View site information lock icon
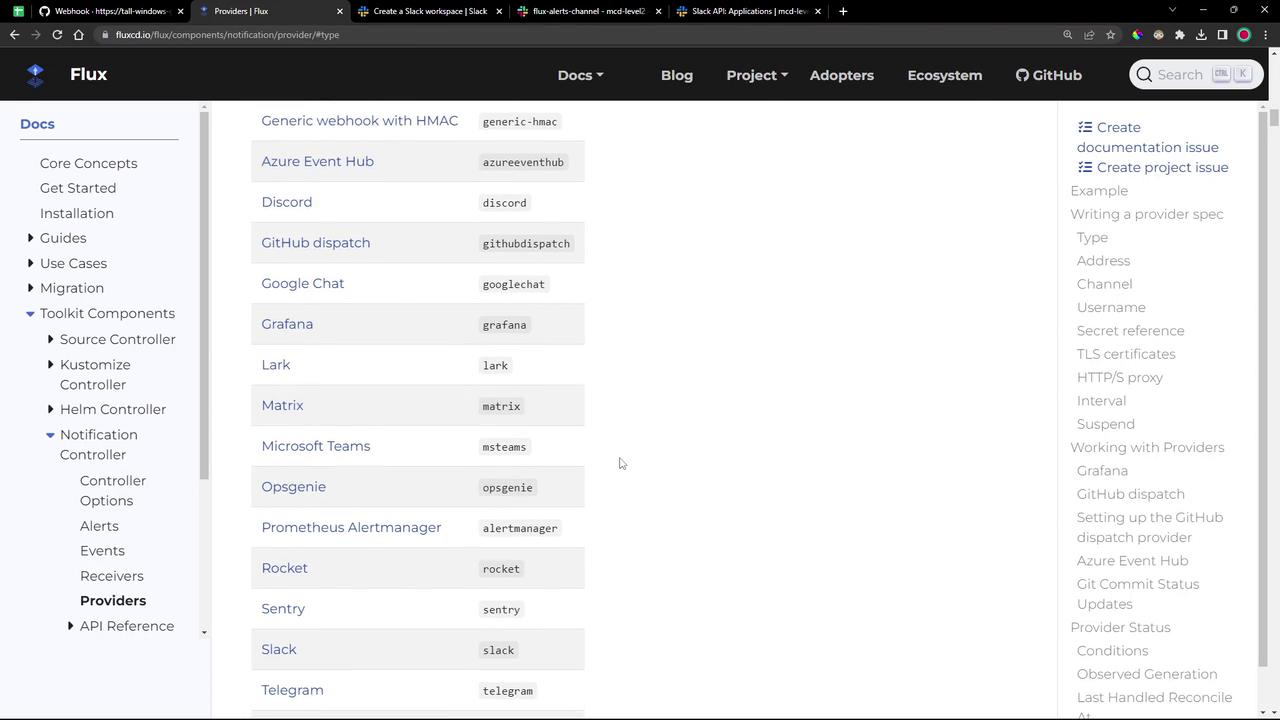 (105, 35)
